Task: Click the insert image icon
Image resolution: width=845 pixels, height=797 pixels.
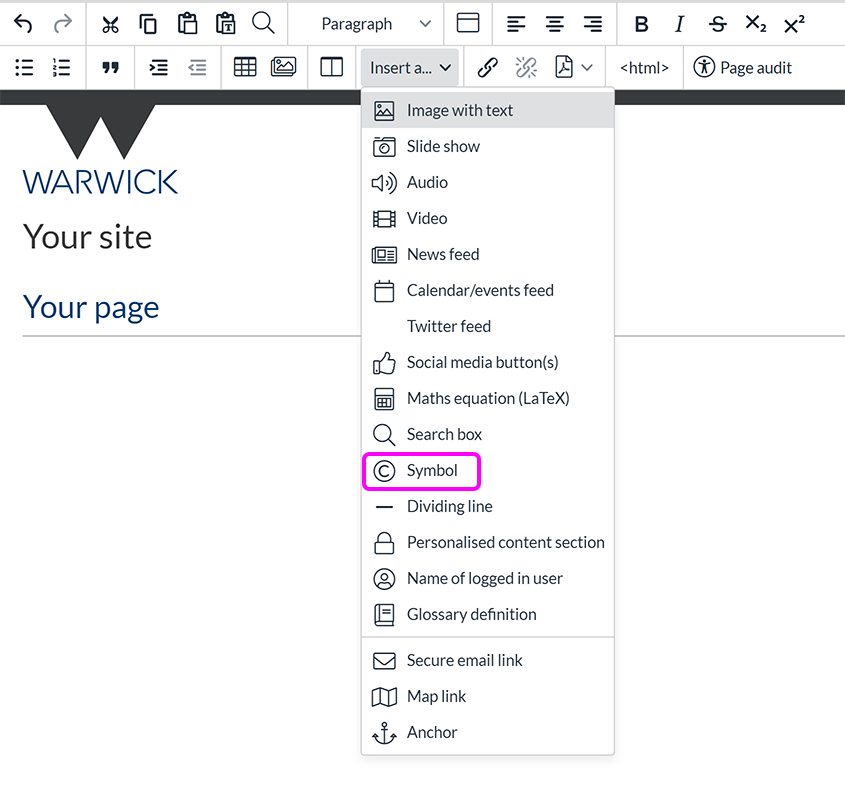Action: (x=283, y=67)
